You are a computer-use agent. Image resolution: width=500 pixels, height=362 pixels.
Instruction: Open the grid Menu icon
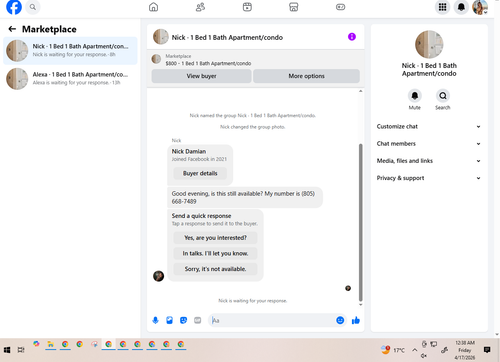pyautogui.click(x=442, y=7)
